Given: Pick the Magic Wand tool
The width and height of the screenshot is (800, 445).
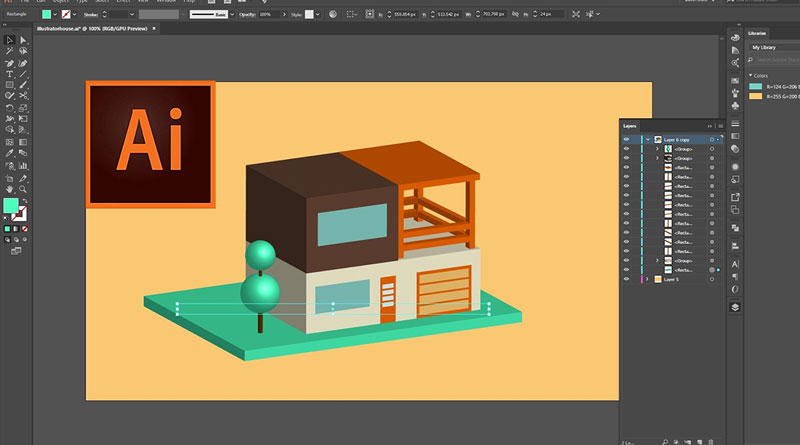Looking at the screenshot, I should 9,51.
